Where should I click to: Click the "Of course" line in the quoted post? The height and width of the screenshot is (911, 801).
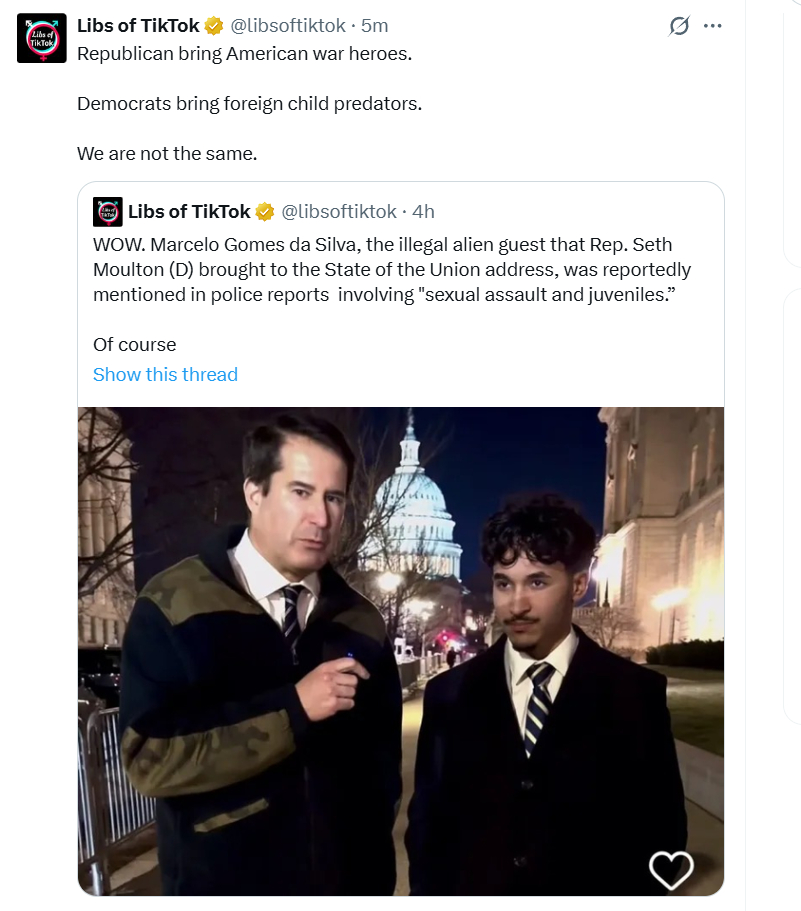[x=134, y=344]
